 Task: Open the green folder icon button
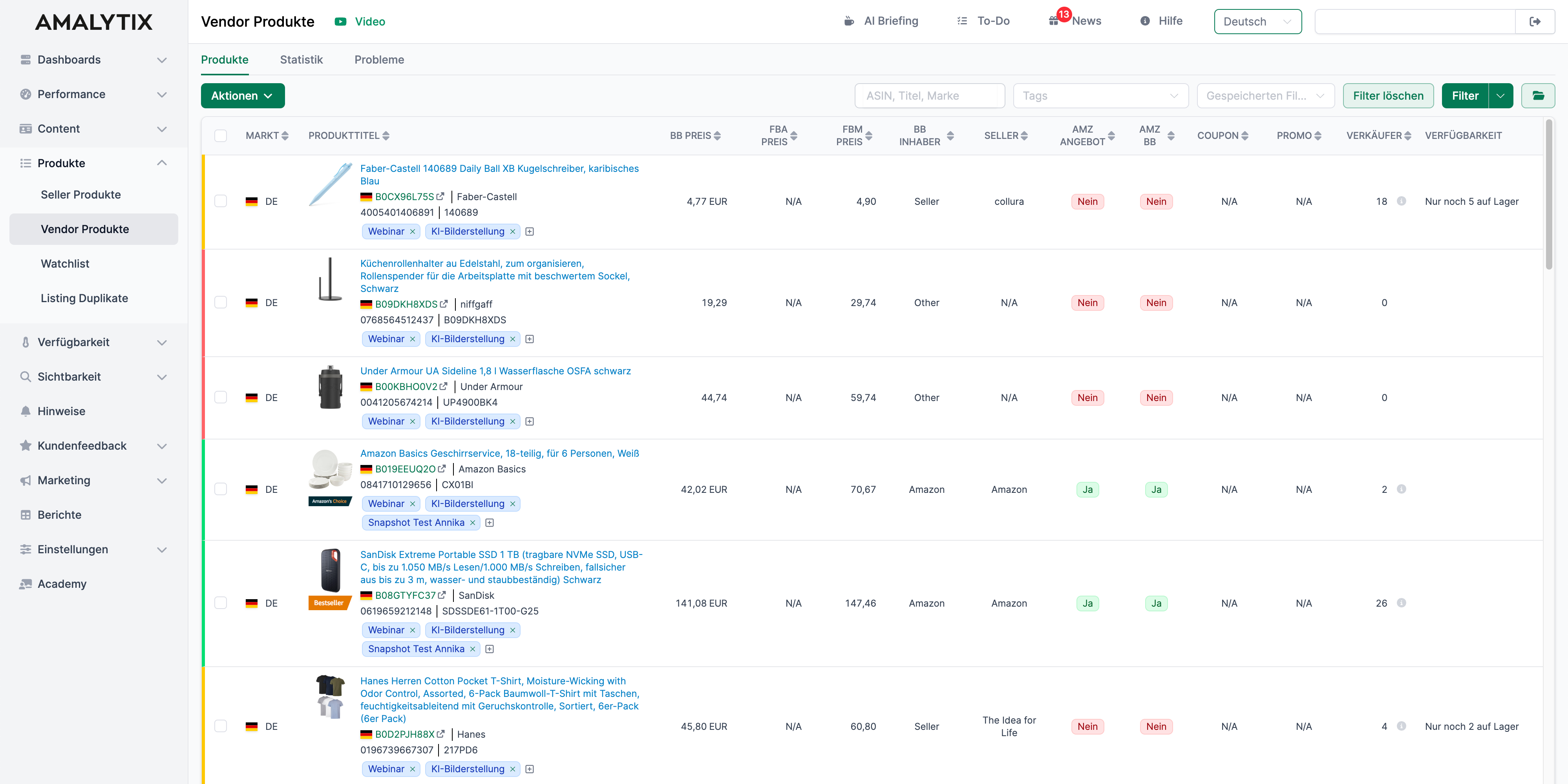[x=1537, y=95]
